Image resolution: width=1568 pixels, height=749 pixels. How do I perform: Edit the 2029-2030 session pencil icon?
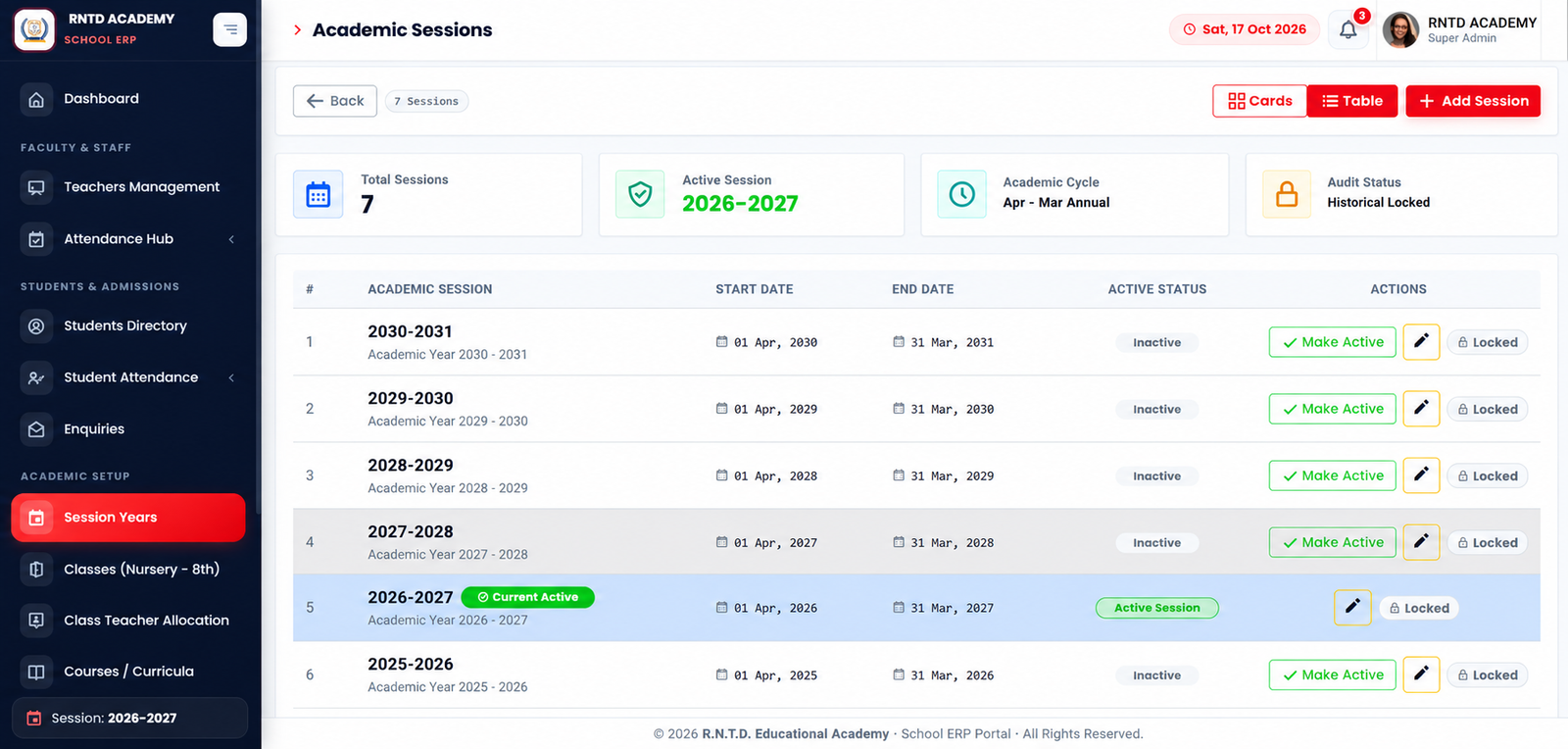point(1421,409)
